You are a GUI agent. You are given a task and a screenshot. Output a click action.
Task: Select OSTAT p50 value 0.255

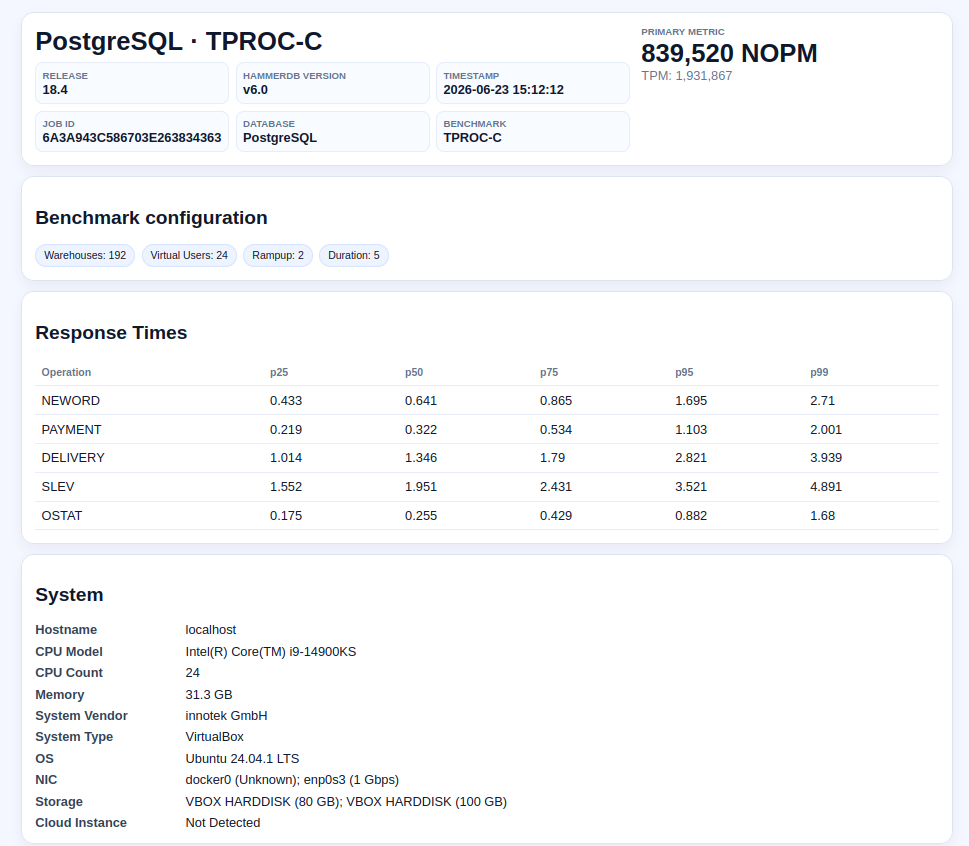[x=421, y=515]
